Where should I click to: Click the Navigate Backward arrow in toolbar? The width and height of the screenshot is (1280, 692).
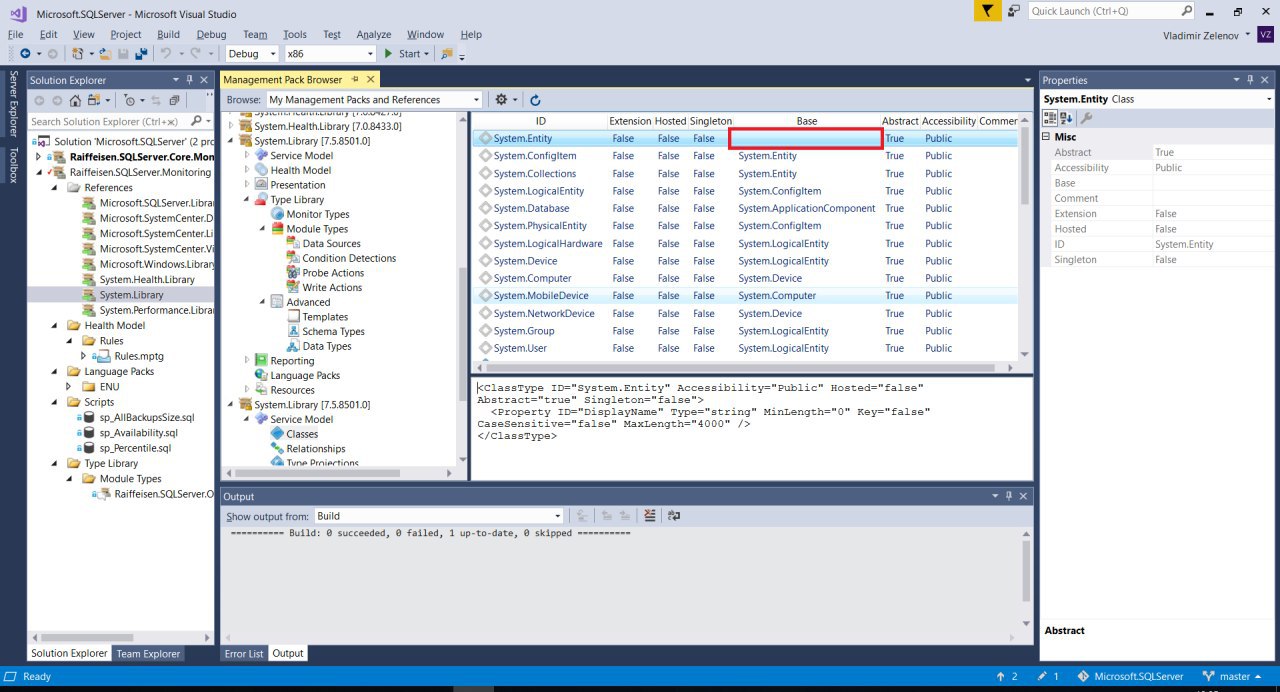point(24,54)
